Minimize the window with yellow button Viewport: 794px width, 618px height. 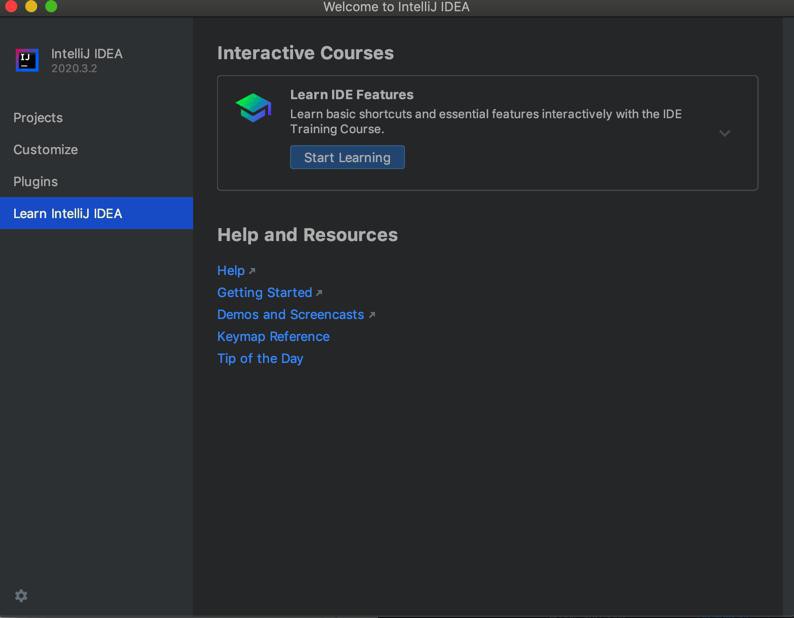pos(31,6)
